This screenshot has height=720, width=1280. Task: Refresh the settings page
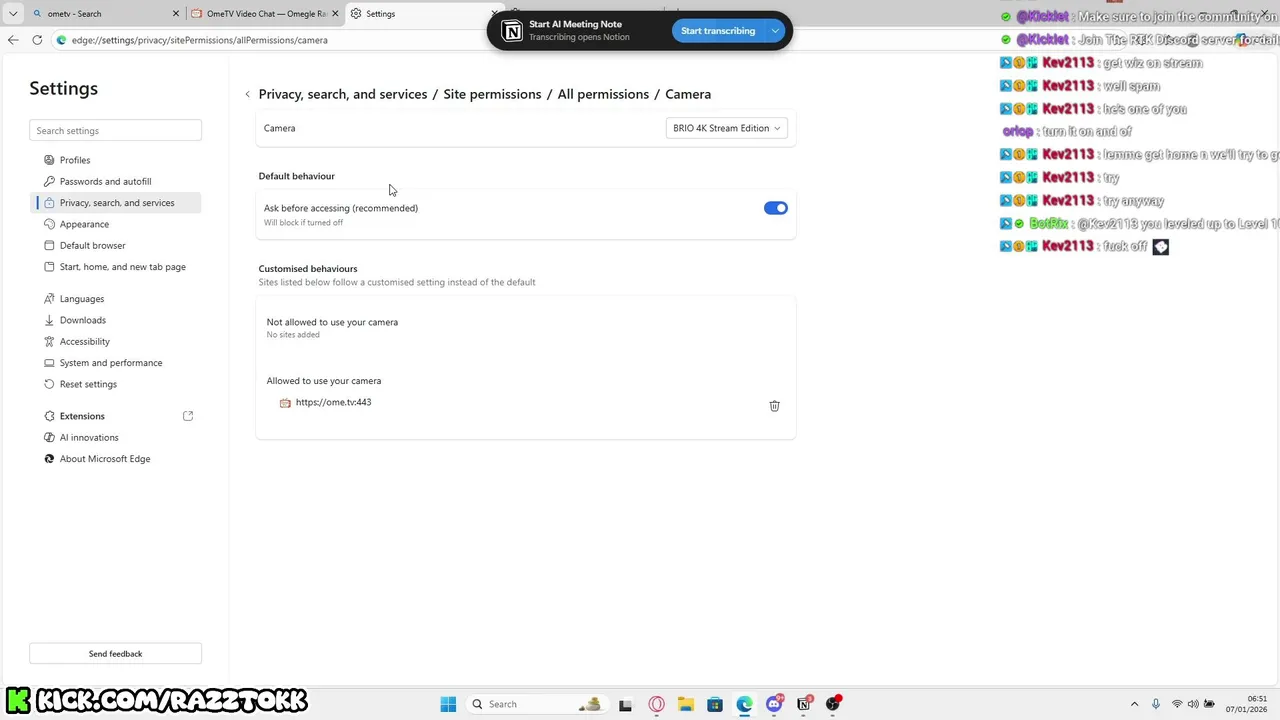[x=37, y=40]
